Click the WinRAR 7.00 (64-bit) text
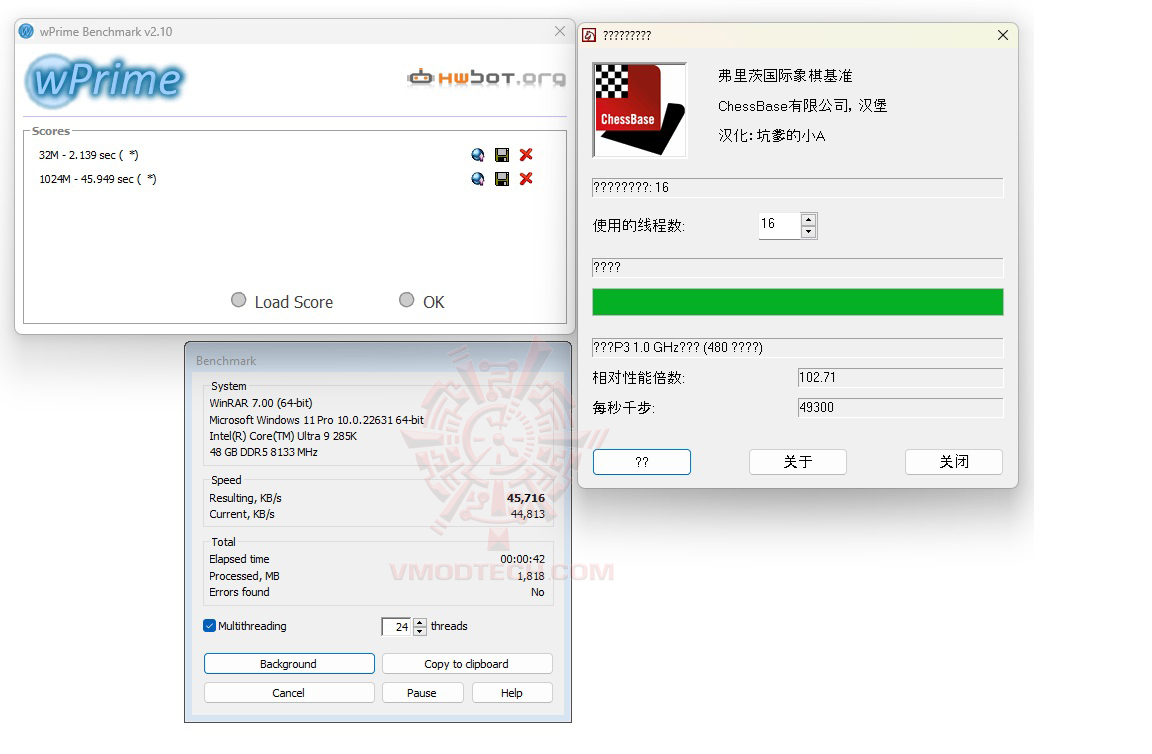 click(x=261, y=403)
